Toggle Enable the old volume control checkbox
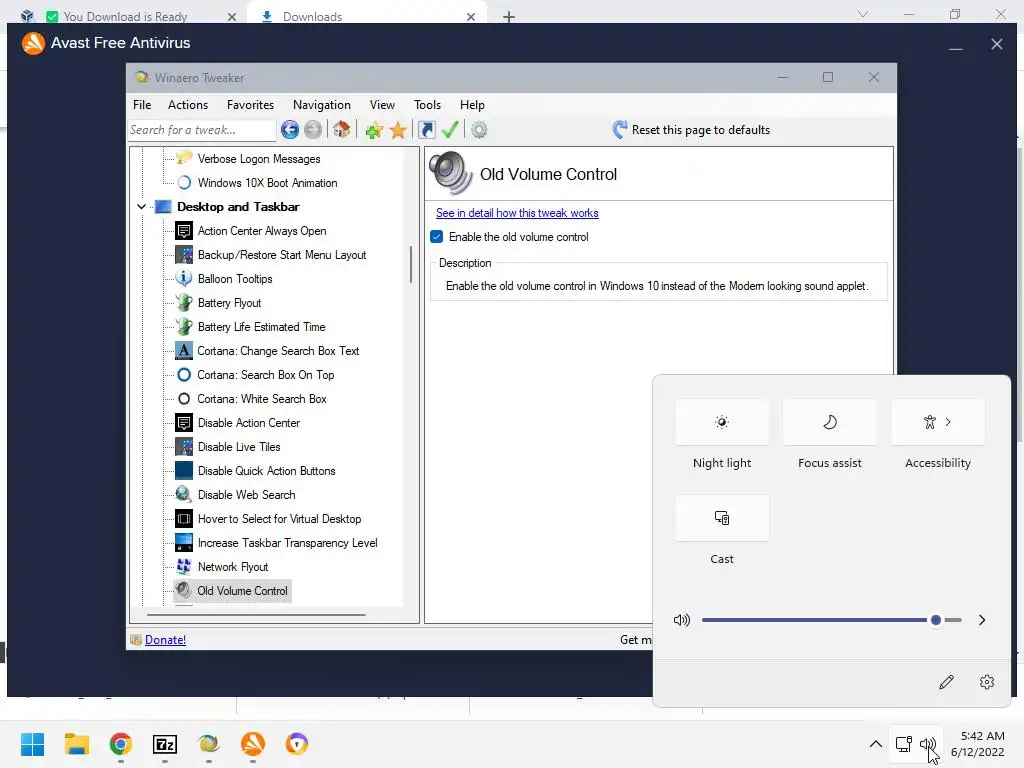 (437, 236)
